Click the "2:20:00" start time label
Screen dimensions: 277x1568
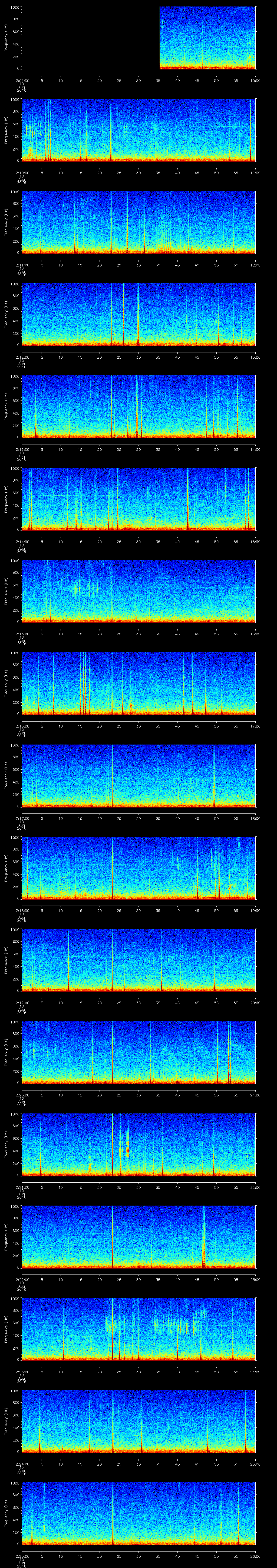tap(22, 1095)
